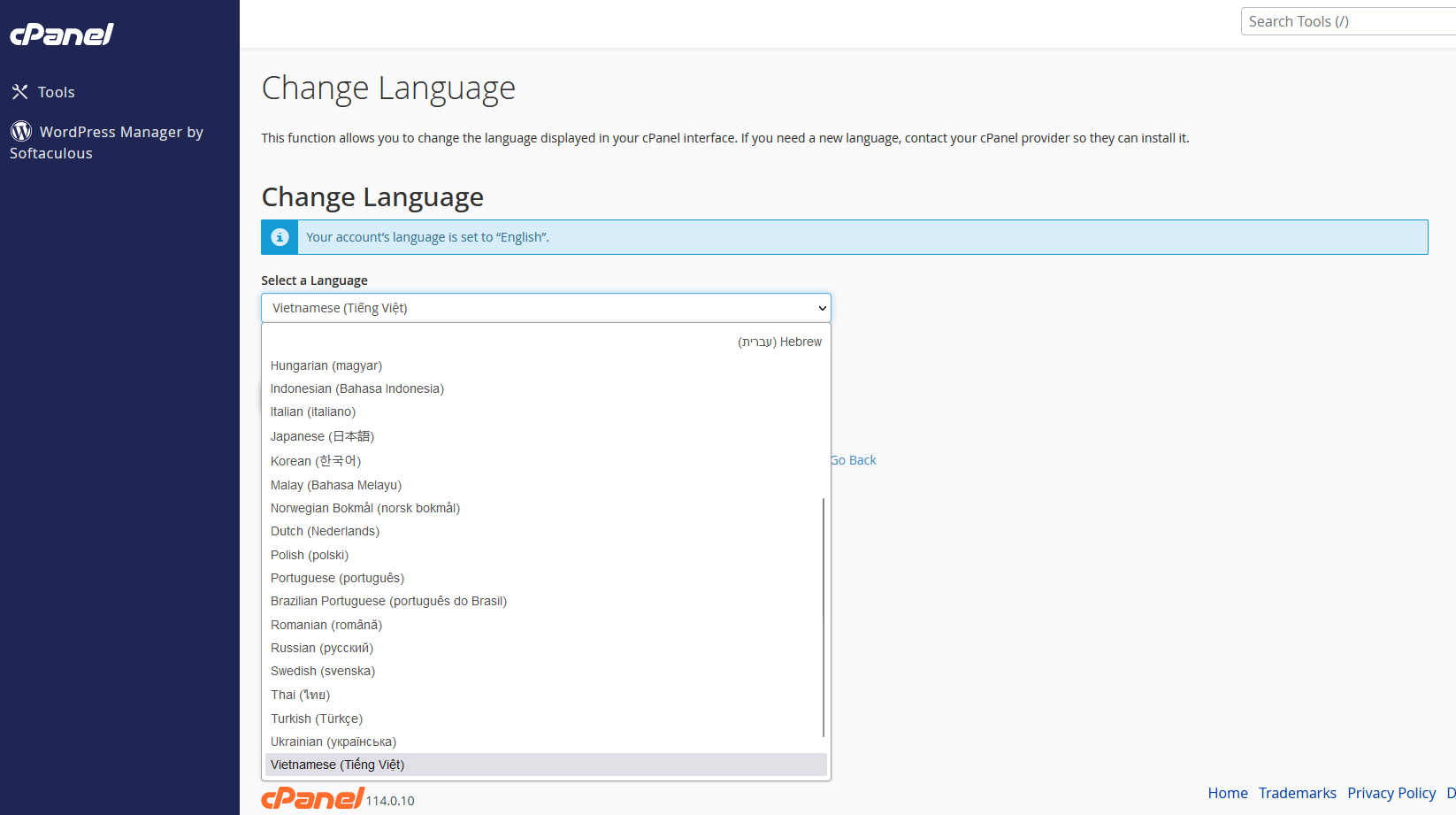The image size is (1456, 815).
Task: Open the Trademarks footer link
Action: 1298,793
